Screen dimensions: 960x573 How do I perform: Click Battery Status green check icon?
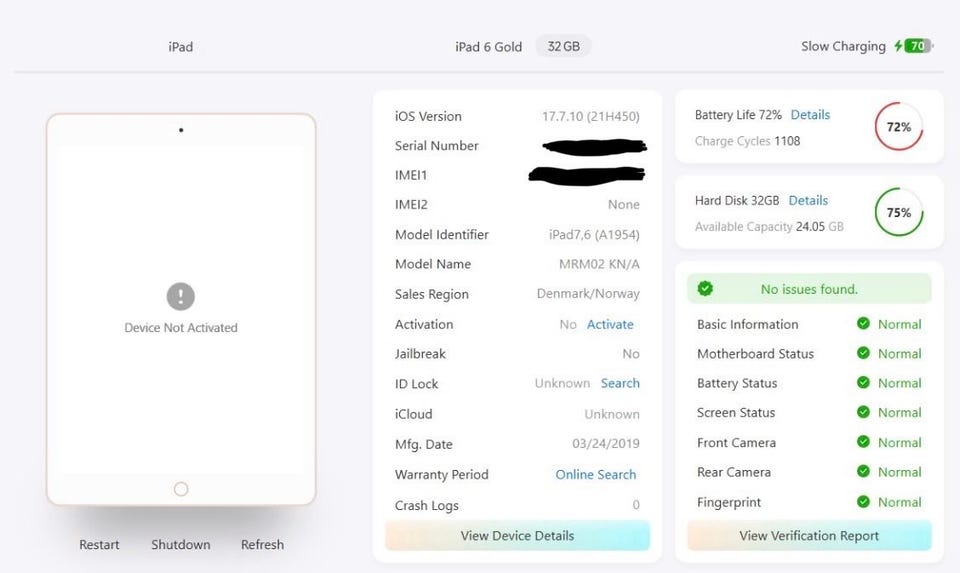[863, 382]
